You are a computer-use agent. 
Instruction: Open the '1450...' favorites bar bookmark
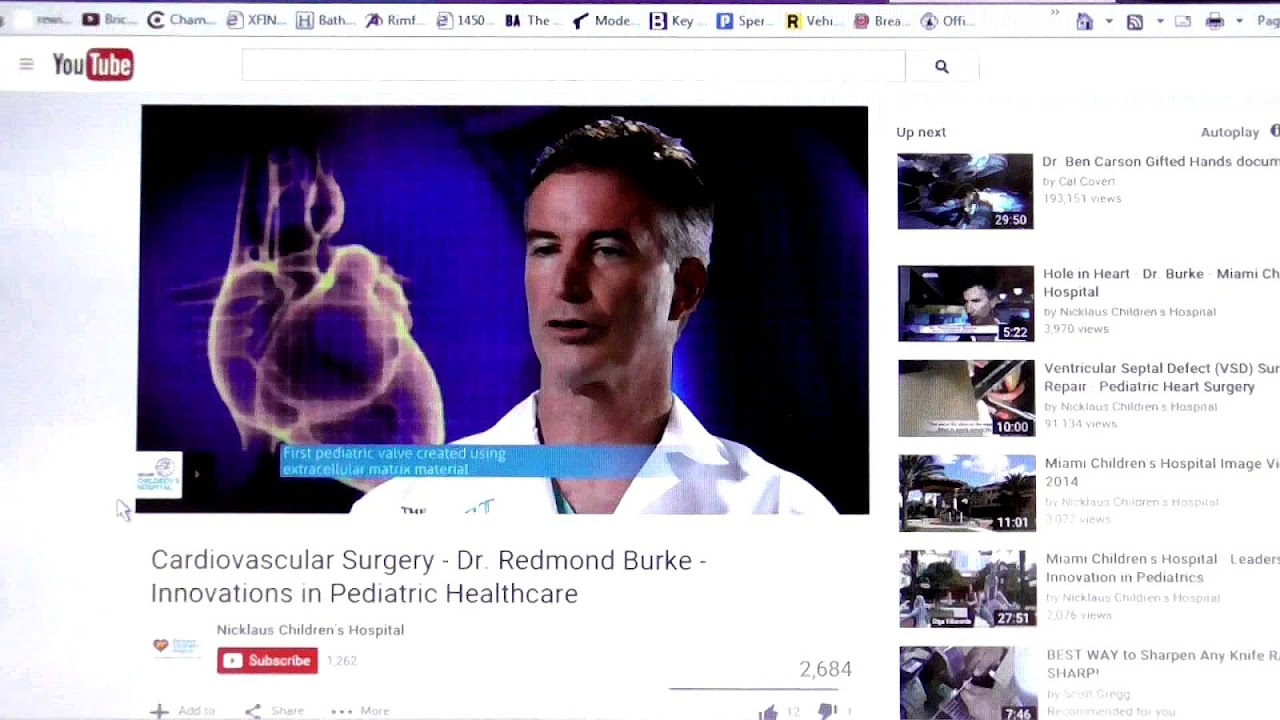coord(464,20)
